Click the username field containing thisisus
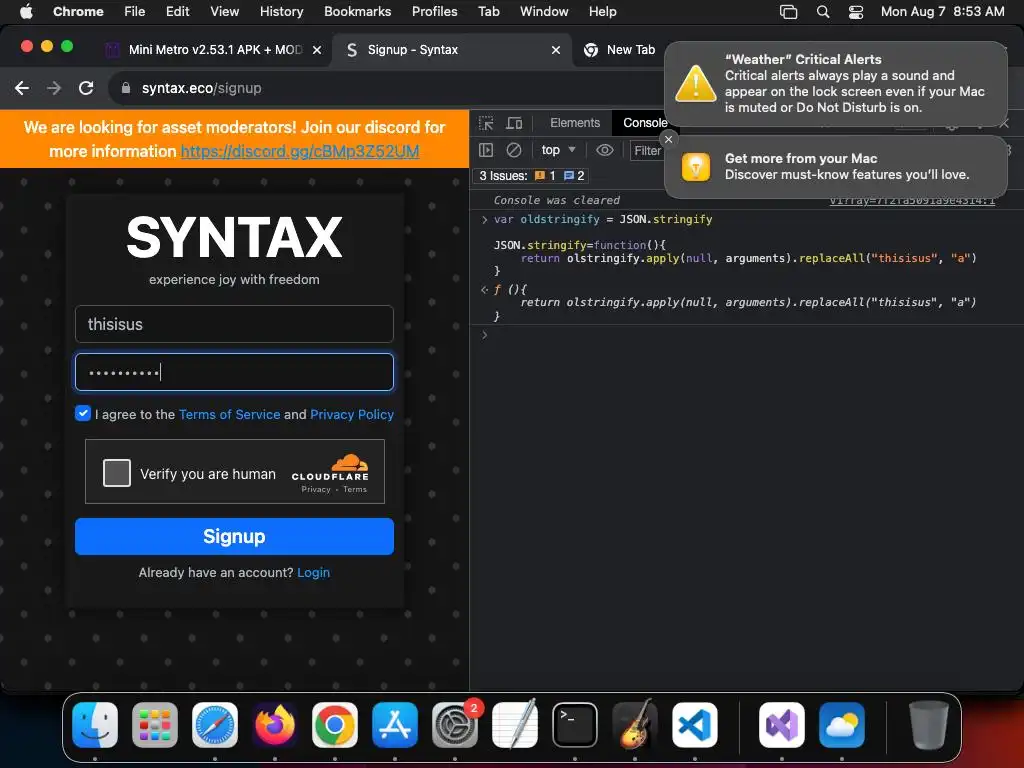This screenshot has height=768, width=1024. [234, 324]
